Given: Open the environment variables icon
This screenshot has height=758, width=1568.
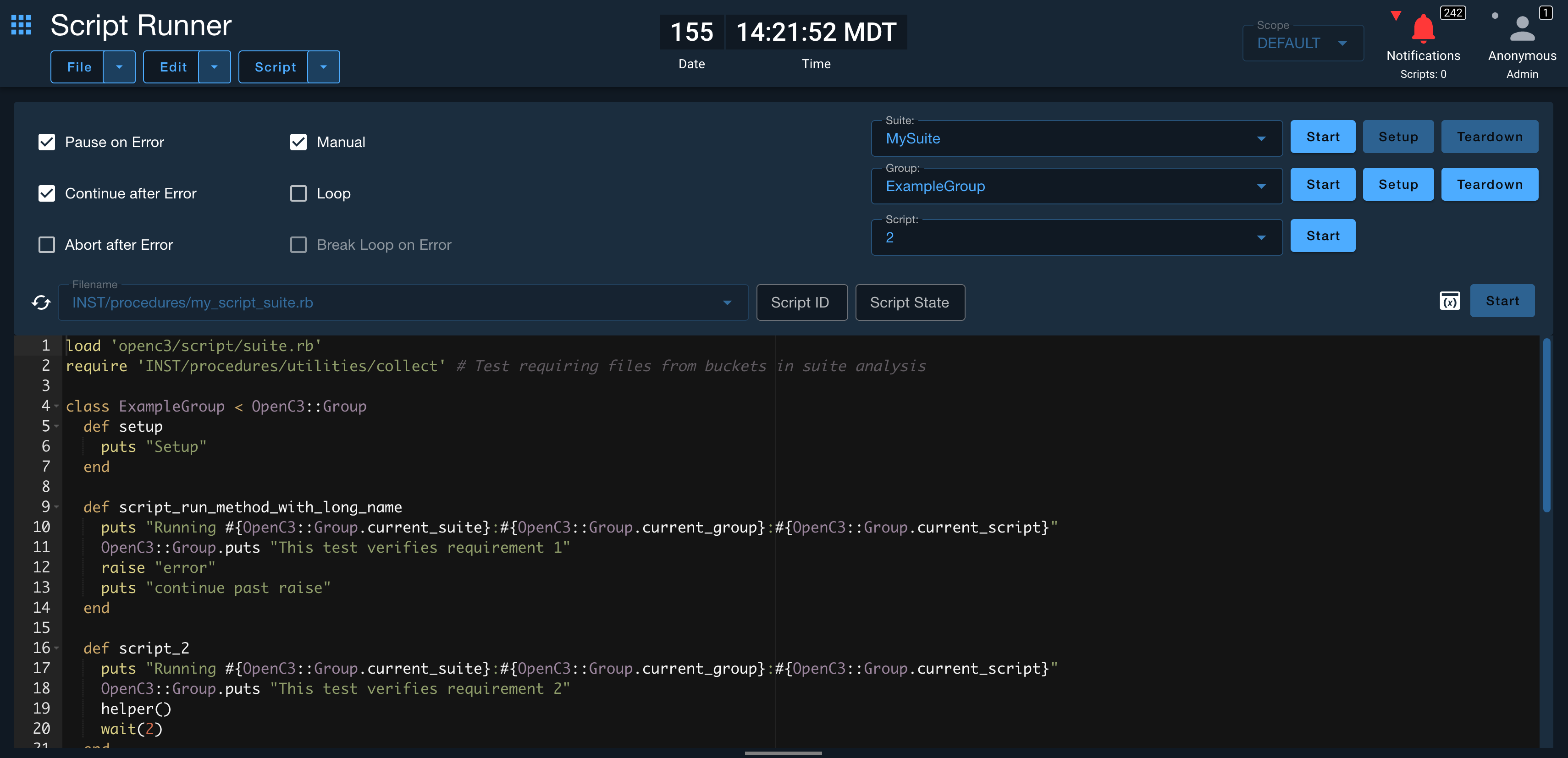Looking at the screenshot, I should point(1449,301).
